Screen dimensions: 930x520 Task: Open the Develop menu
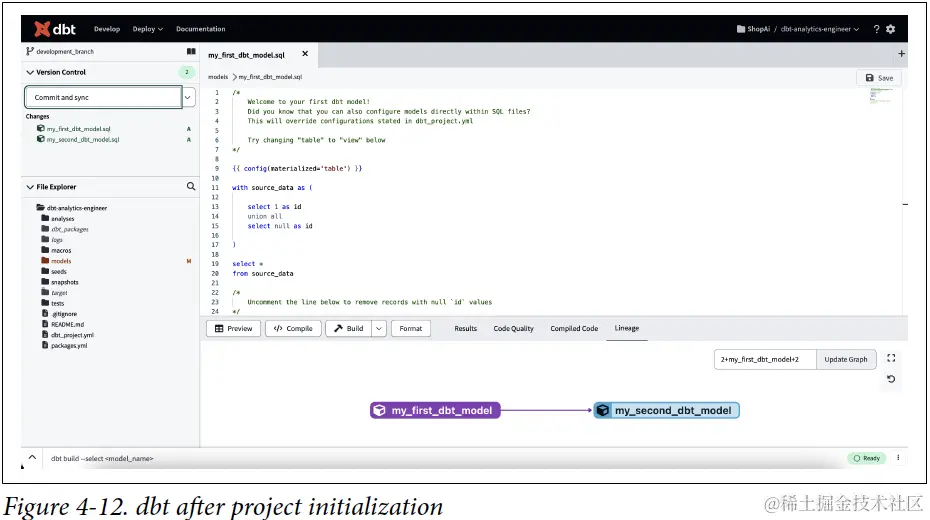(107, 29)
